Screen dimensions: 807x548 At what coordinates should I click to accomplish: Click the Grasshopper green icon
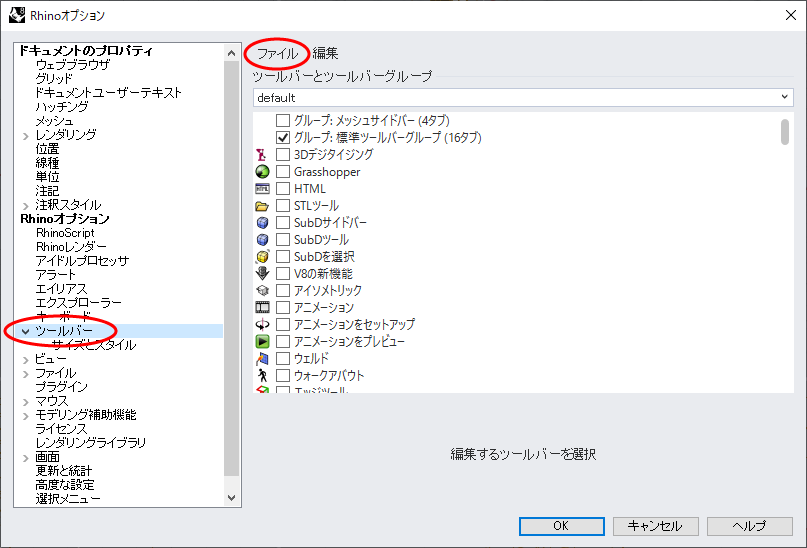[263, 172]
